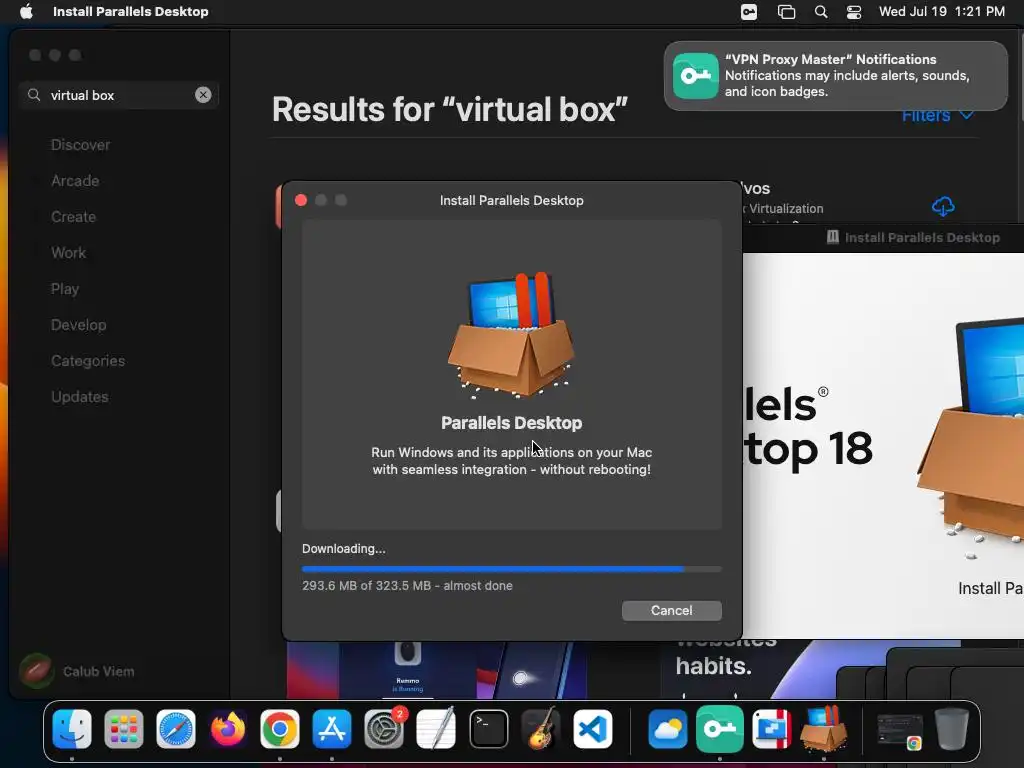This screenshot has height=768, width=1024.
Task: Expand the Filters dropdown in App Store
Action: coord(938,116)
